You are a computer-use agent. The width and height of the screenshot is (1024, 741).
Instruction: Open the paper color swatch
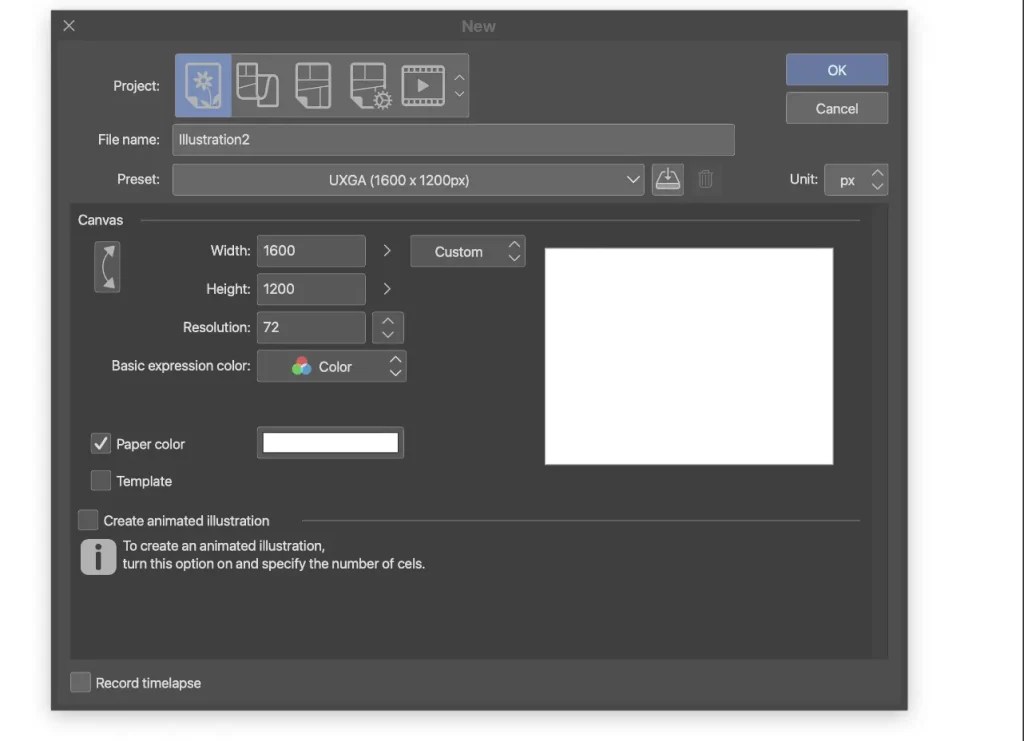[330, 442]
